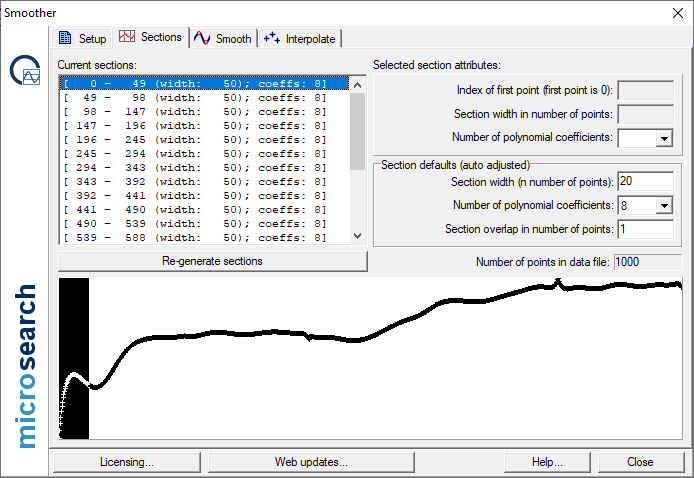
Task: Click sections list scroll down arrow
Action: 358,236
